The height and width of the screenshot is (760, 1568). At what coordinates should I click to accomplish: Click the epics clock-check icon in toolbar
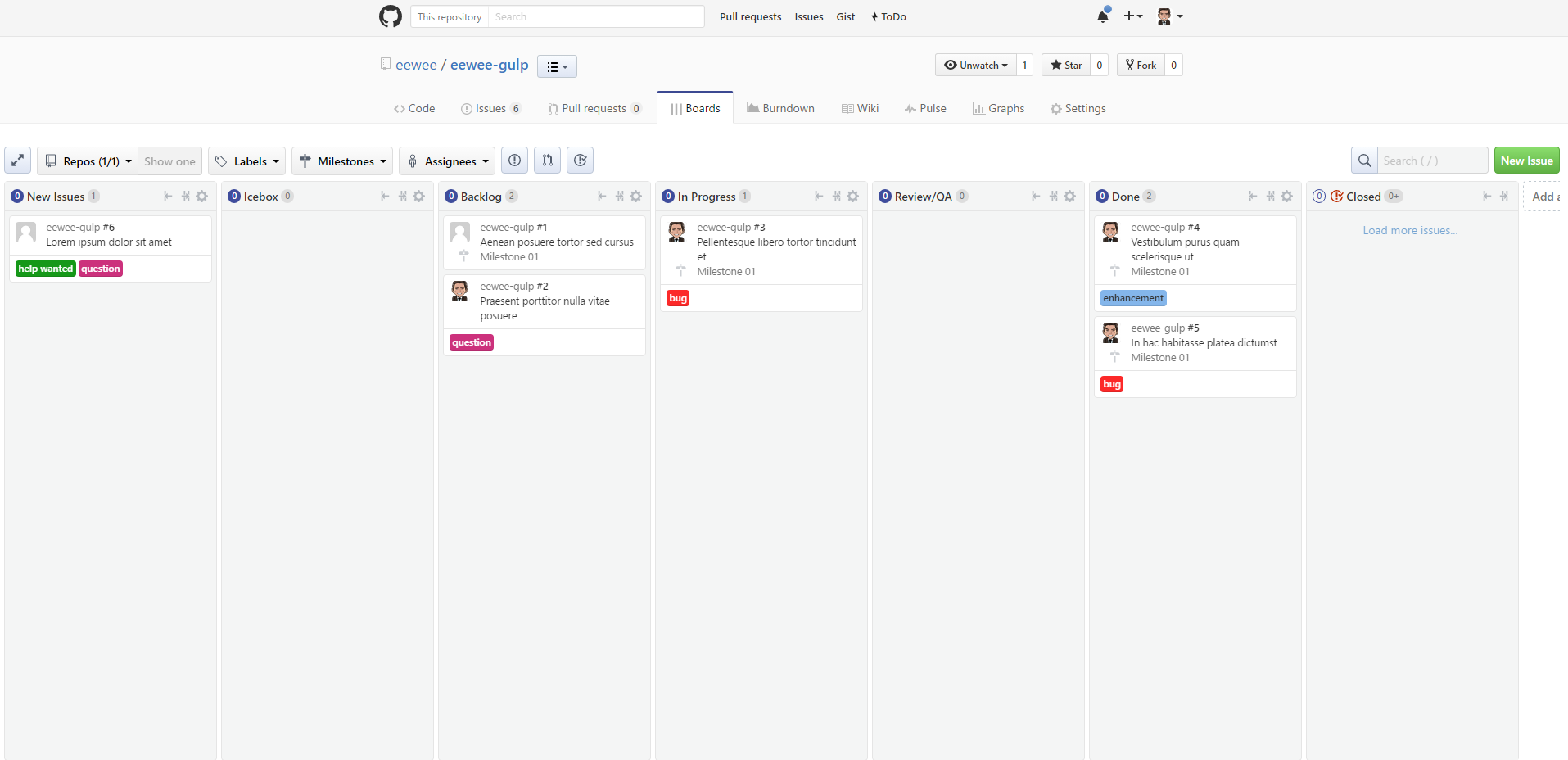tap(580, 160)
